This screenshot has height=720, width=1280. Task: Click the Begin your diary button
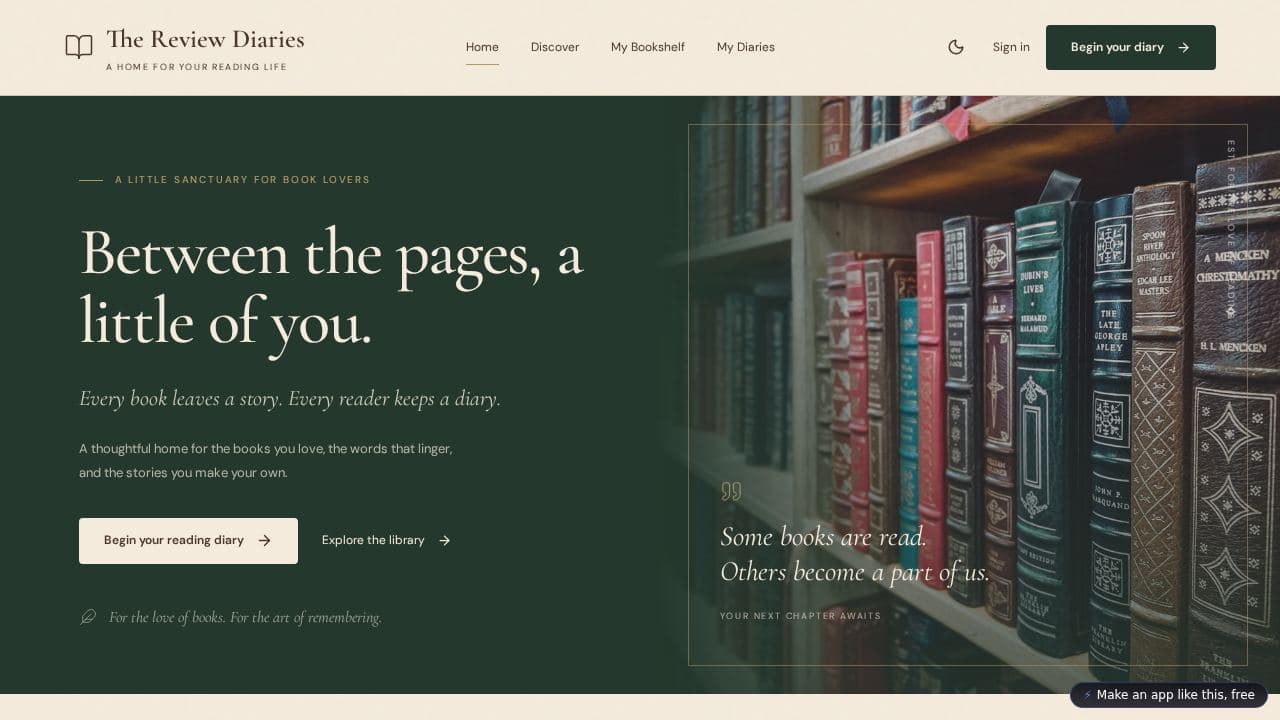pos(1131,47)
